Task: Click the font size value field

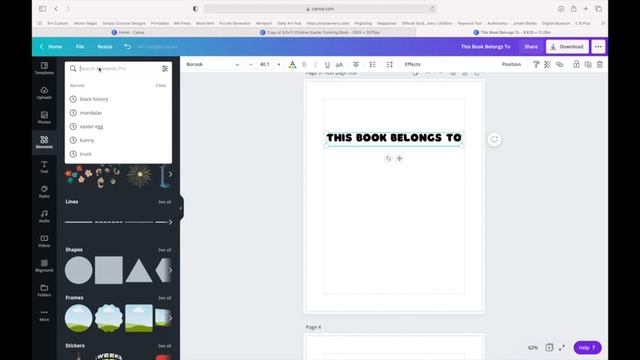Action: (x=264, y=64)
